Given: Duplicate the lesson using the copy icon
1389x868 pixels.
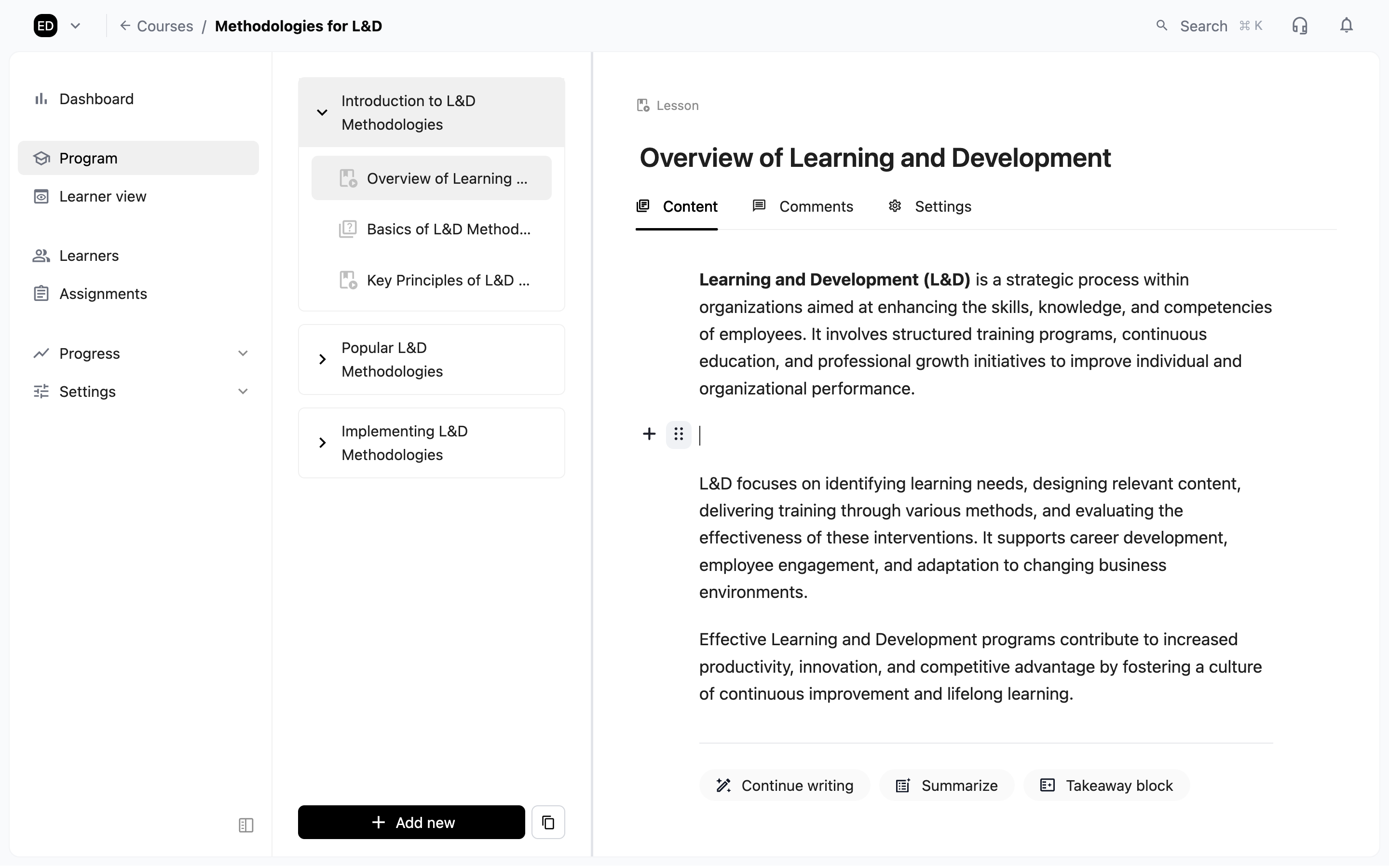Looking at the screenshot, I should (547, 822).
